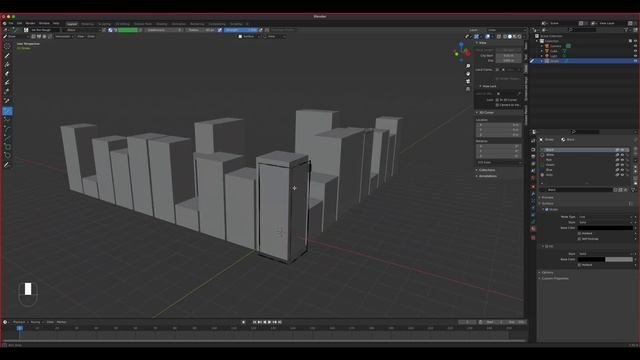Select the Cutter tool
Screen dimensions: 640x360
point(7,92)
